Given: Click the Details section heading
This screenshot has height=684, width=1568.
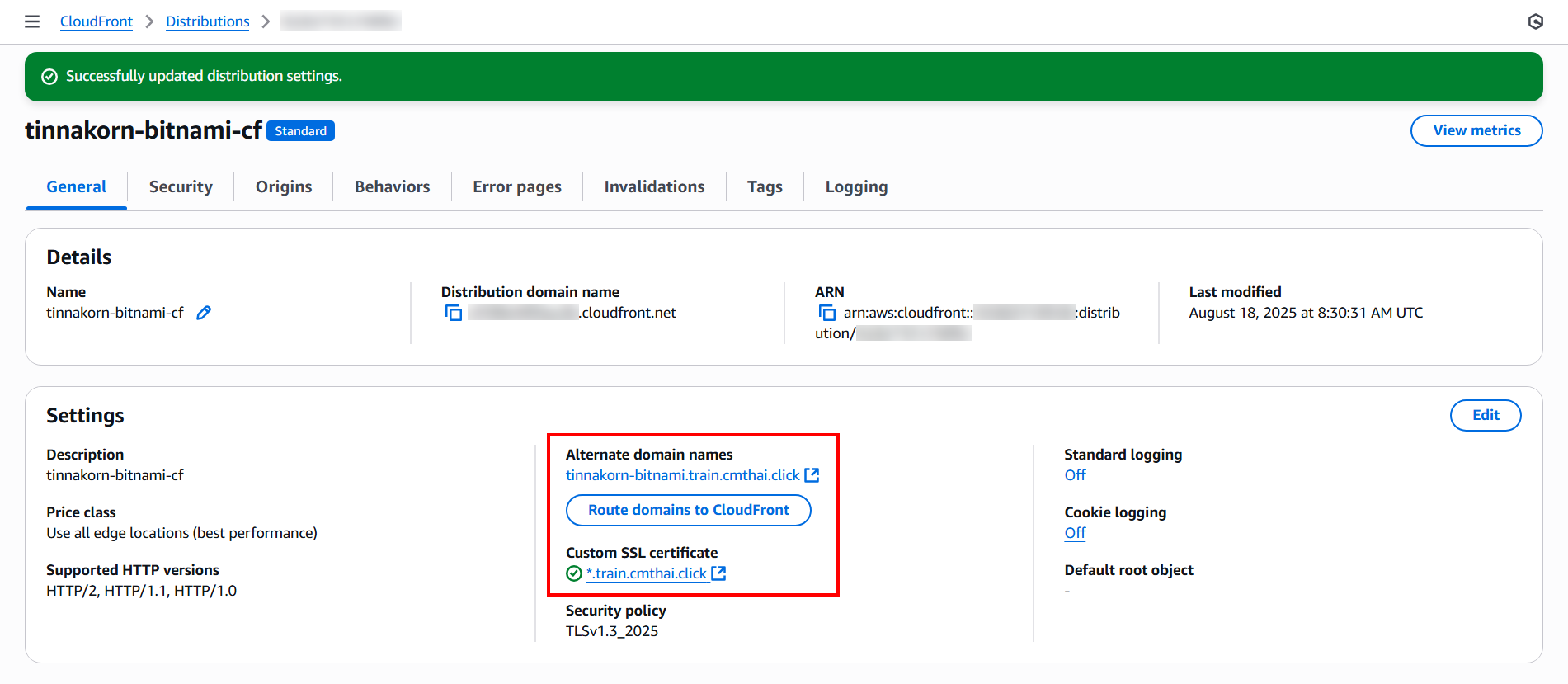Looking at the screenshot, I should [79, 257].
